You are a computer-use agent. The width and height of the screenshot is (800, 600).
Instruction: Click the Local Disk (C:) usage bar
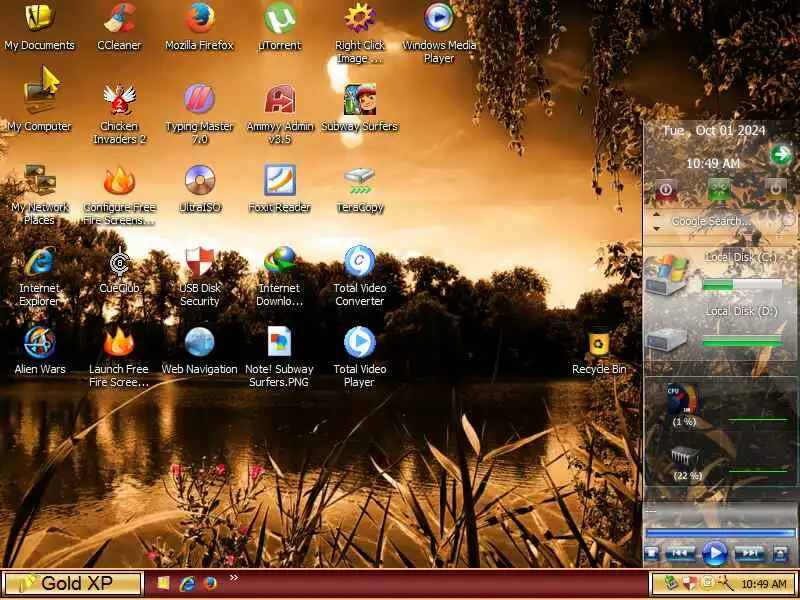[742, 285]
